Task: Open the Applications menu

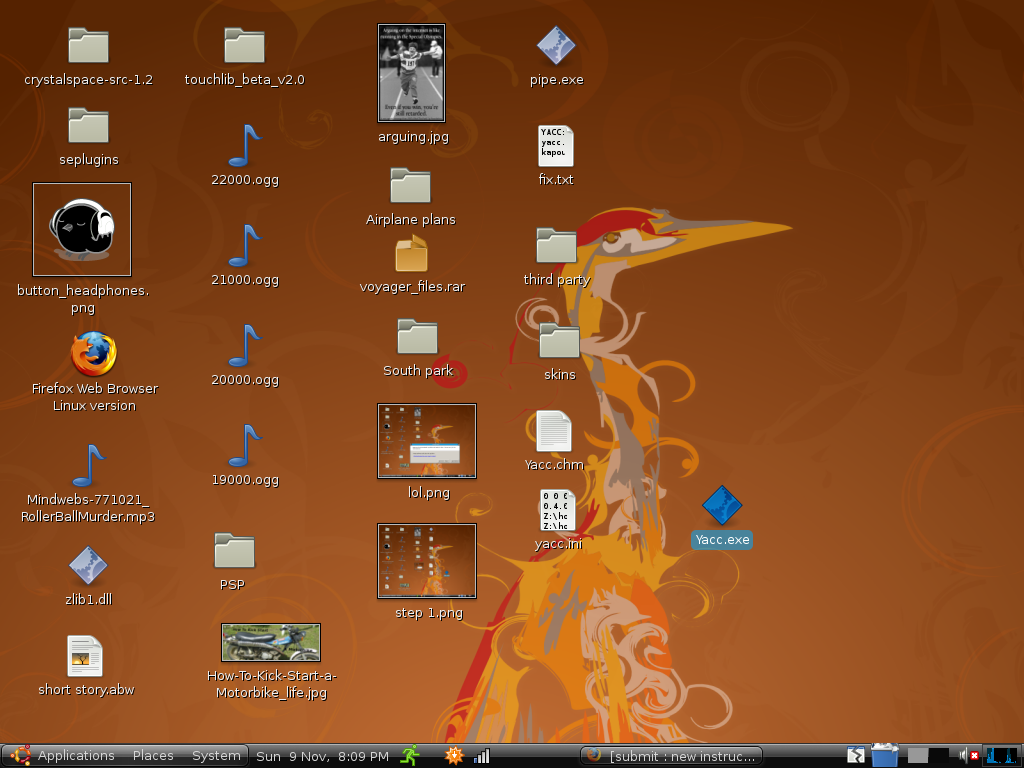Action: tap(64, 756)
